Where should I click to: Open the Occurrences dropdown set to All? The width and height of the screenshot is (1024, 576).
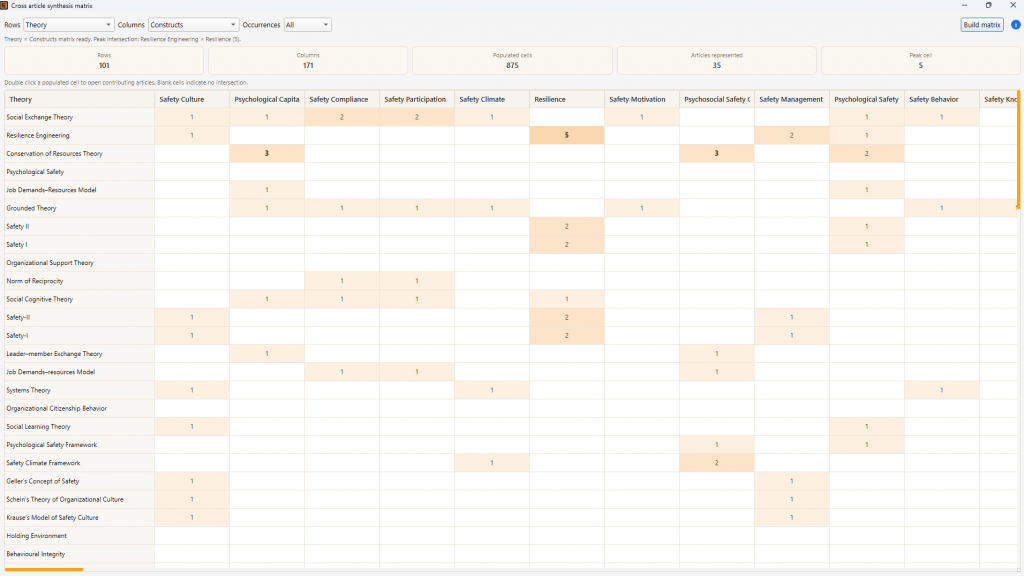tap(307, 25)
